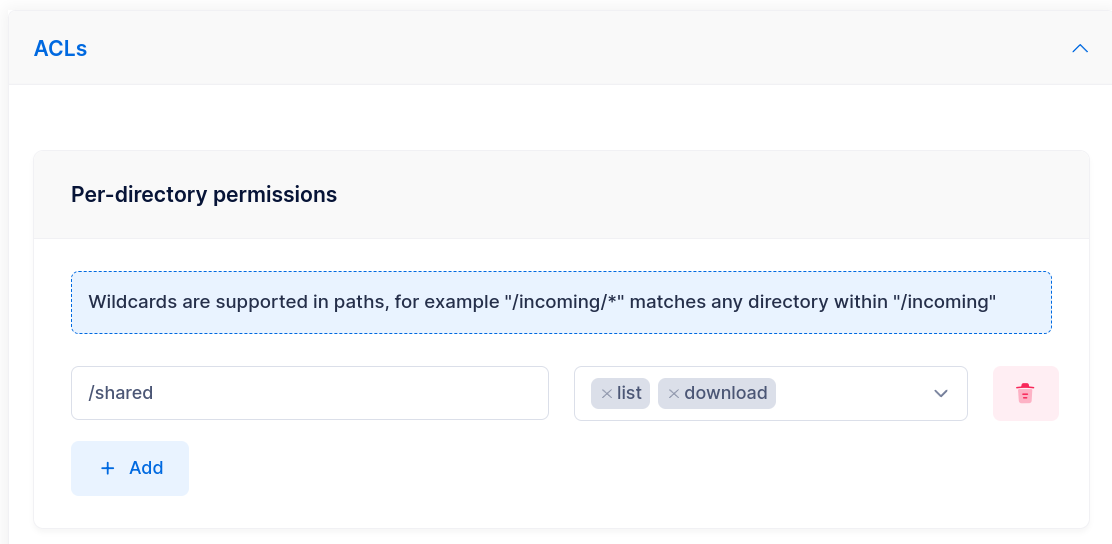The width and height of the screenshot is (1112, 544).
Task: Add a new per-directory permission row
Action: 129,468
